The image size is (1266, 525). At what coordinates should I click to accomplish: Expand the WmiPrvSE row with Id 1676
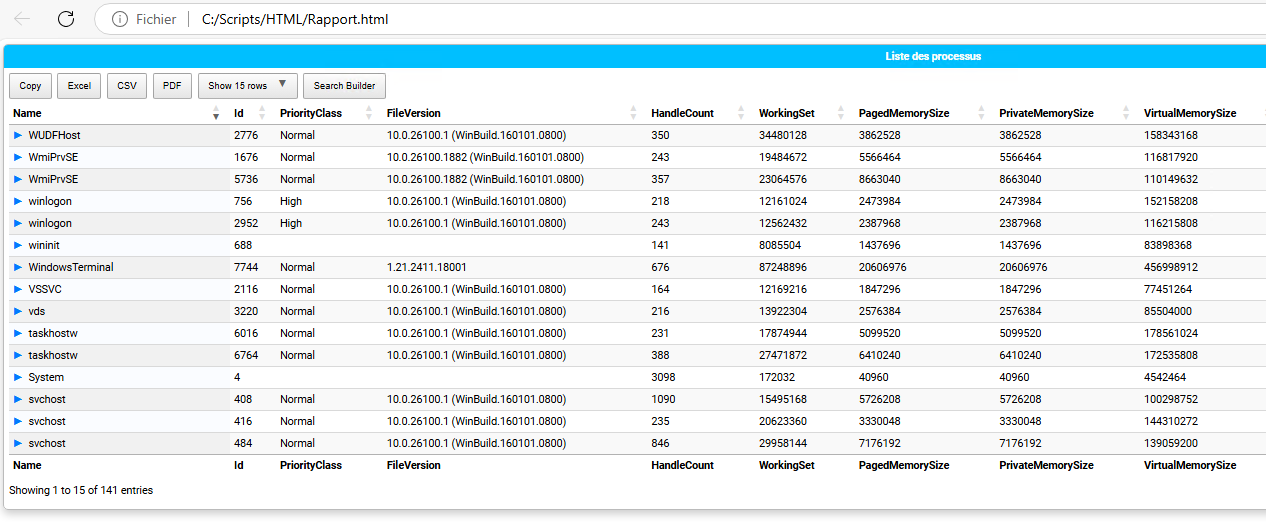(x=18, y=157)
